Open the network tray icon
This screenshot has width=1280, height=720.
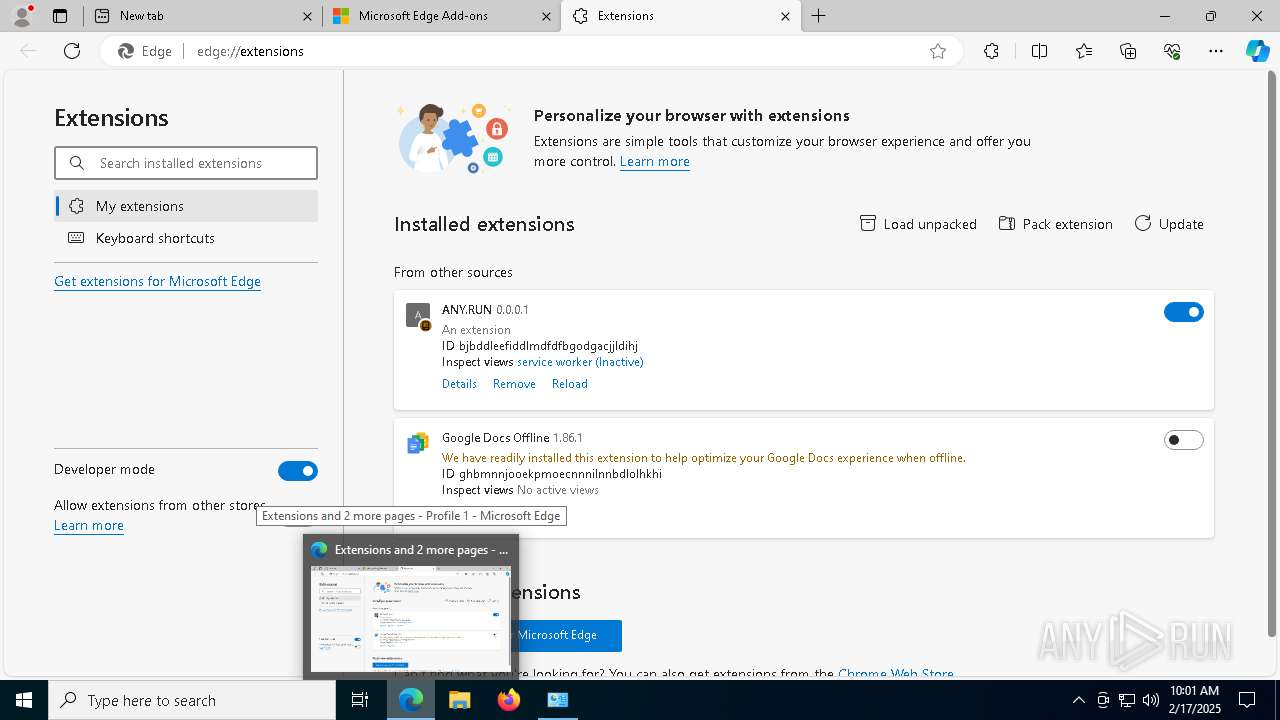coord(1127,700)
